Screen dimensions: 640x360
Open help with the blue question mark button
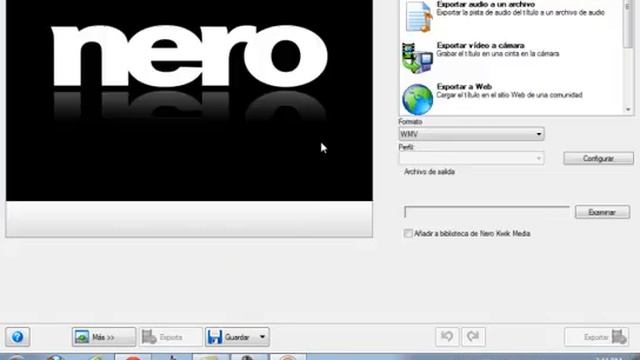coord(18,337)
